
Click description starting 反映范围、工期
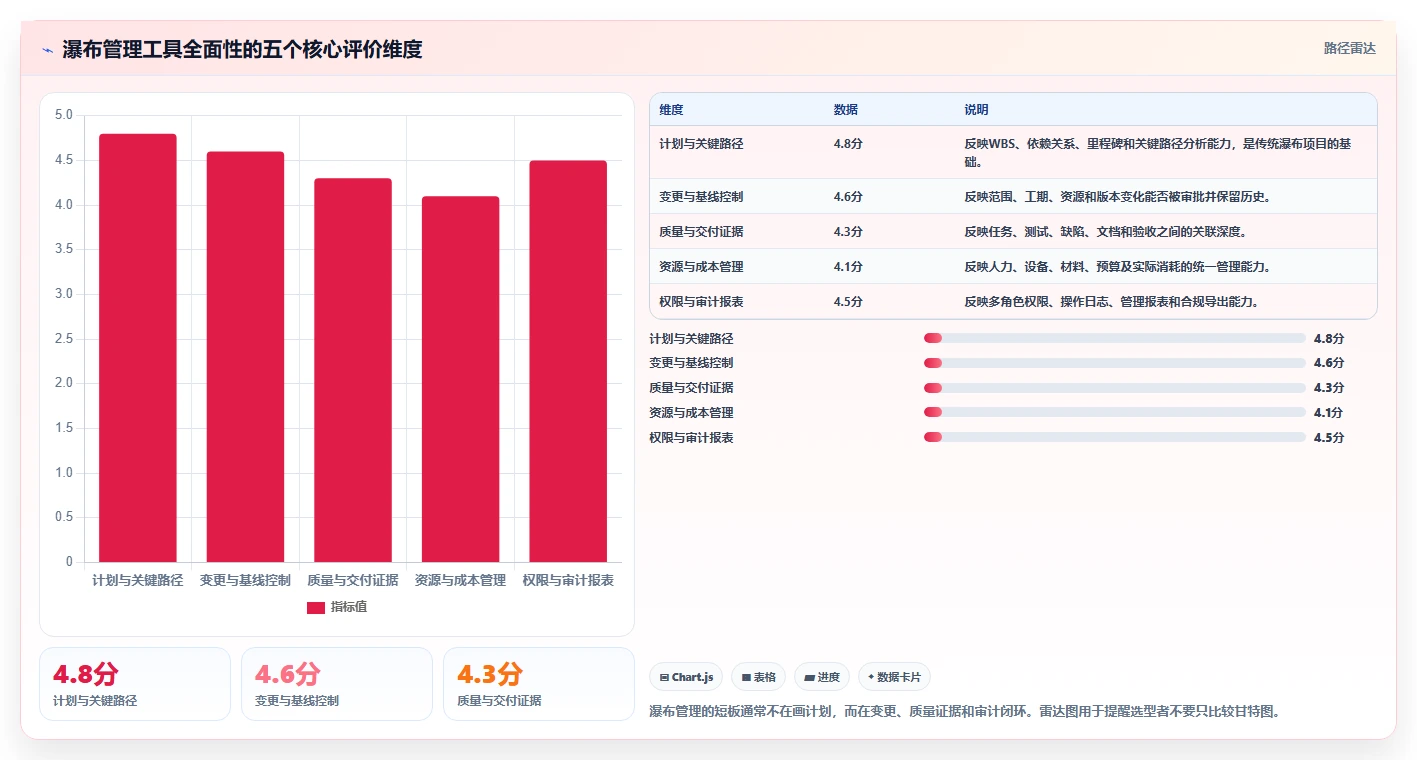coord(1118,197)
